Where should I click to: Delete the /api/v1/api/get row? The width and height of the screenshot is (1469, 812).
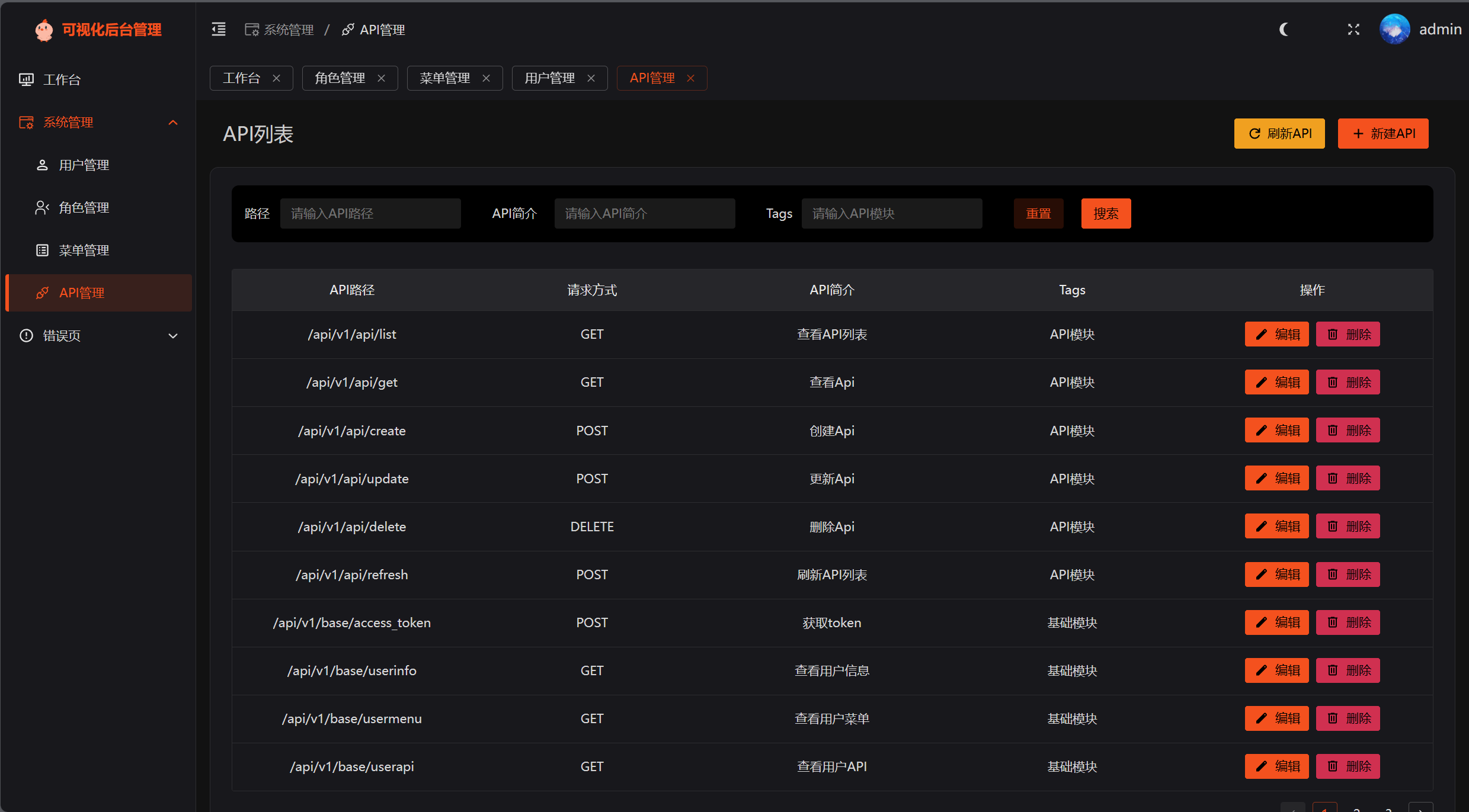pos(1348,383)
